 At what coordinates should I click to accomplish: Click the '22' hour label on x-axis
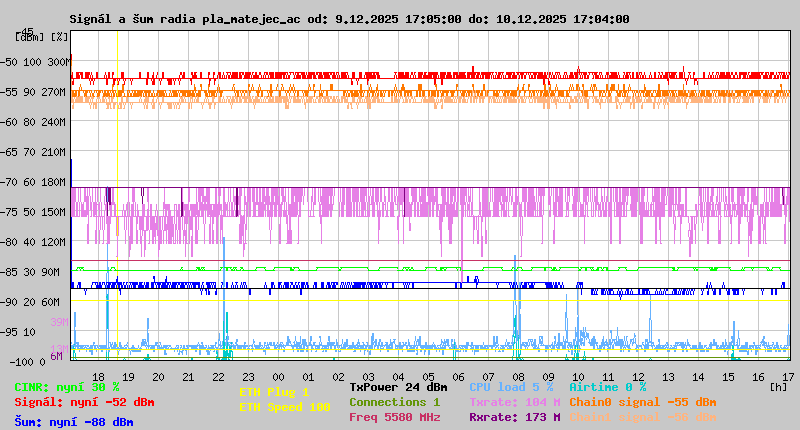point(218,377)
